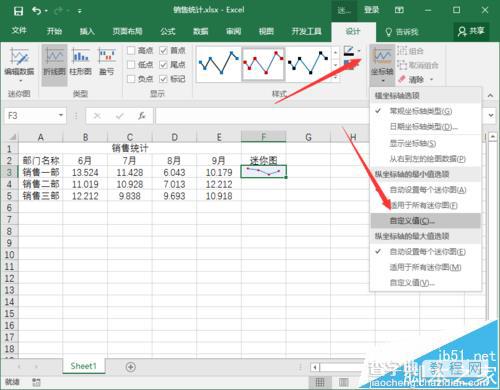Expand the formula bar chevron
Viewport: 500px width, 390px height.
491,115
